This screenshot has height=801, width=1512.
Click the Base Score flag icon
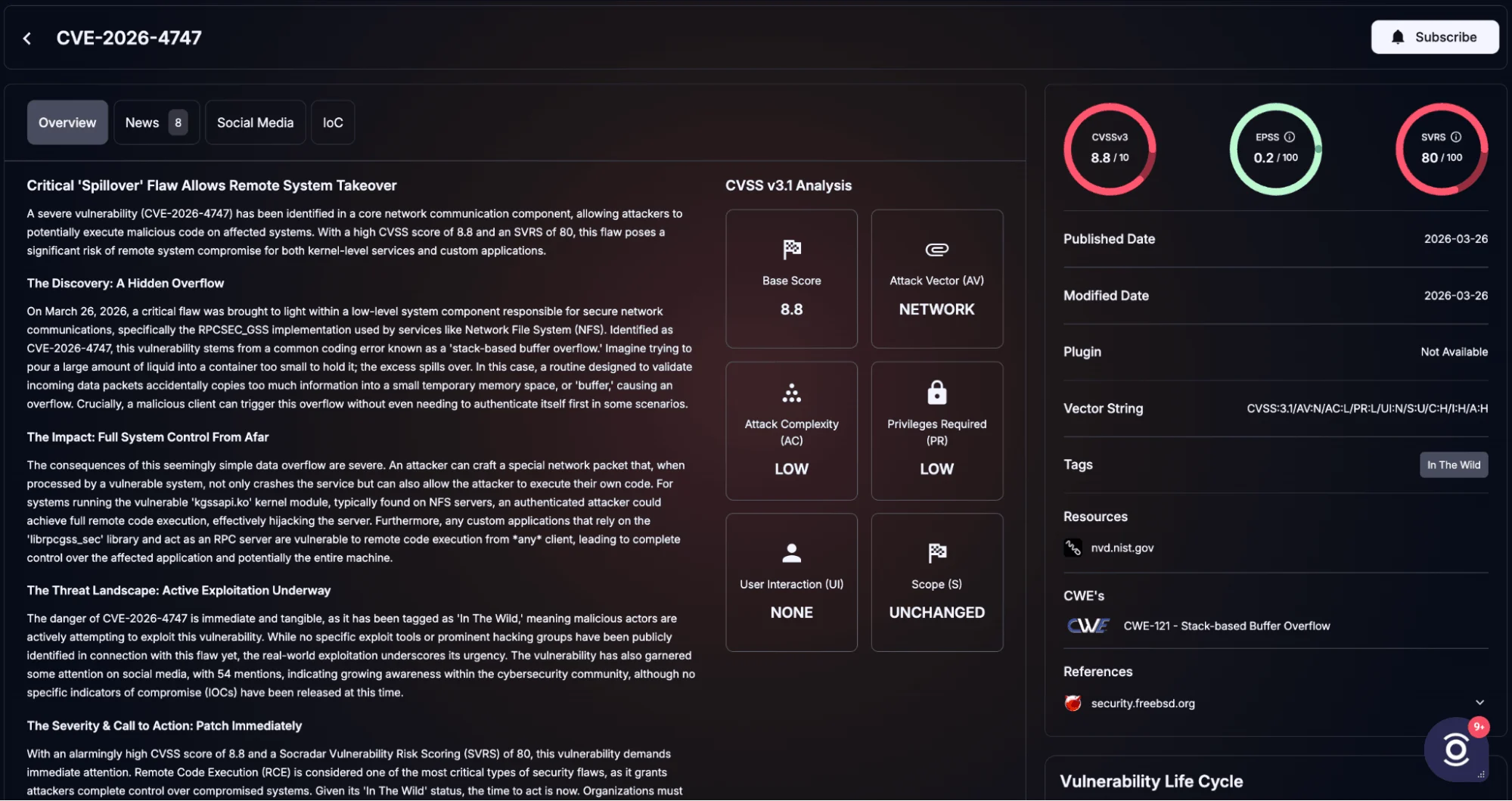click(x=791, y=249)
